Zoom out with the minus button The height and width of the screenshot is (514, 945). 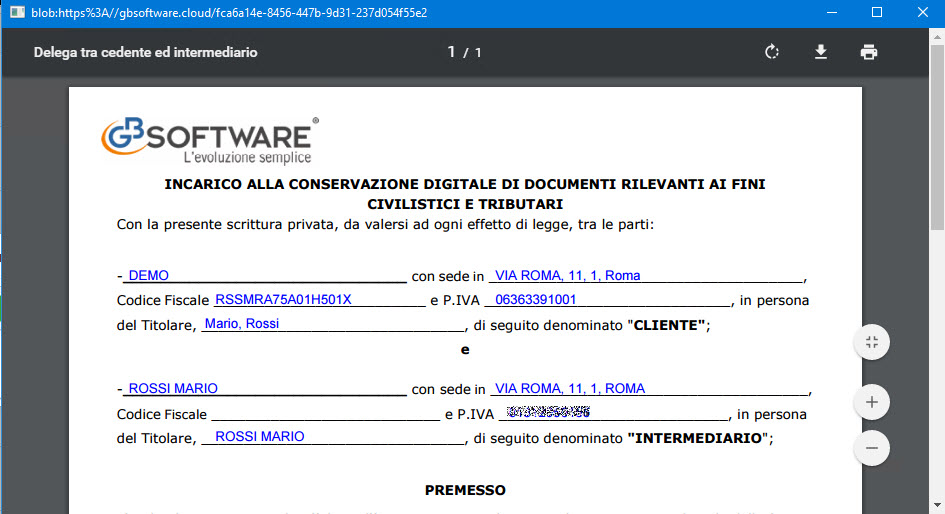point(871,448)
